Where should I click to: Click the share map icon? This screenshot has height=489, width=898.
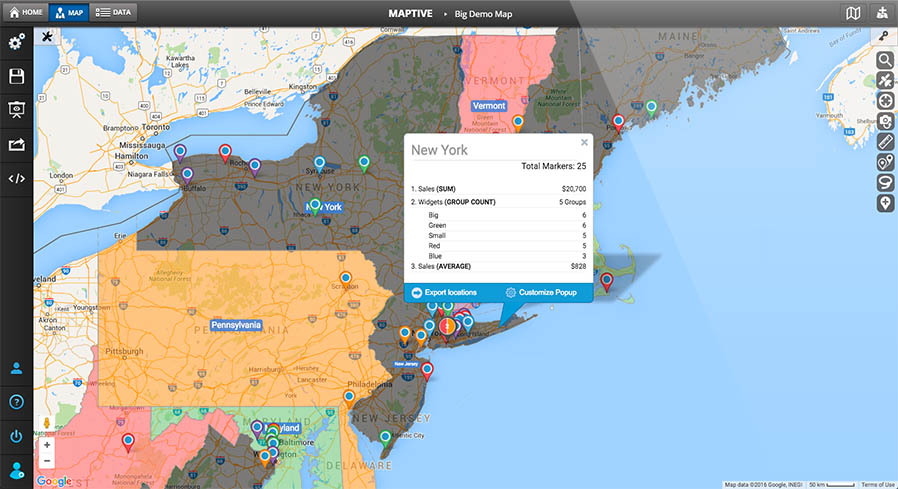tap(16, 144)
